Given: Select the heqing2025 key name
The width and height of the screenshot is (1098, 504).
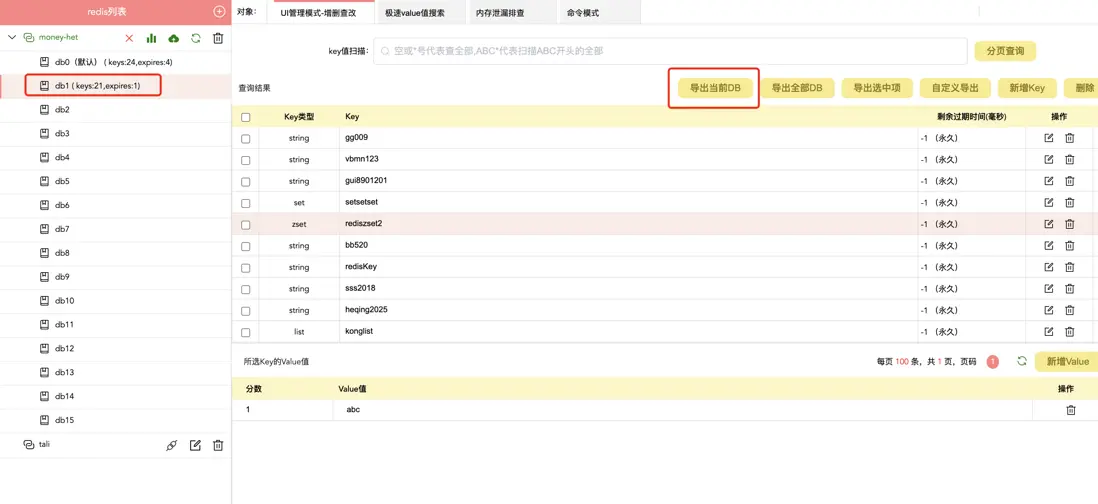Looking at the screenshot, I should point(366,309).
